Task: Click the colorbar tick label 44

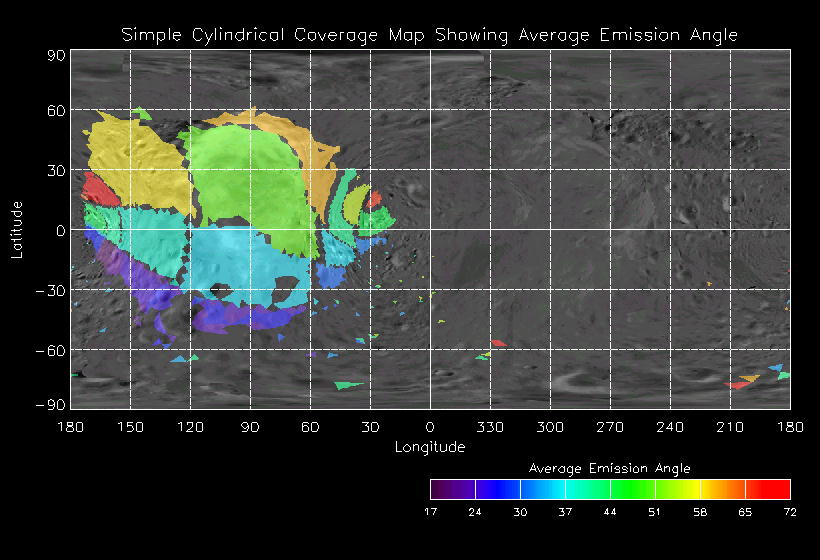Action: [x=610, y=512]
